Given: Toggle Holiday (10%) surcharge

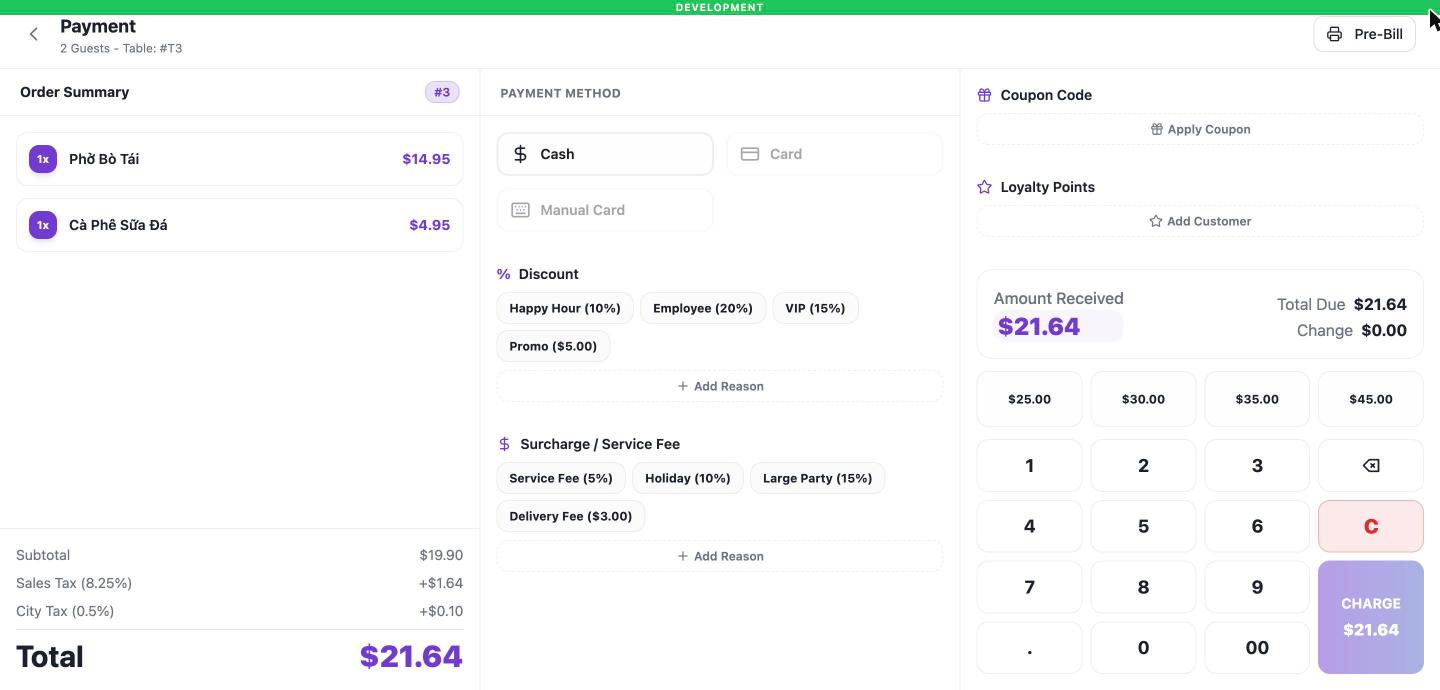Looking at the screenshot, I should click(x=688, y=478).
